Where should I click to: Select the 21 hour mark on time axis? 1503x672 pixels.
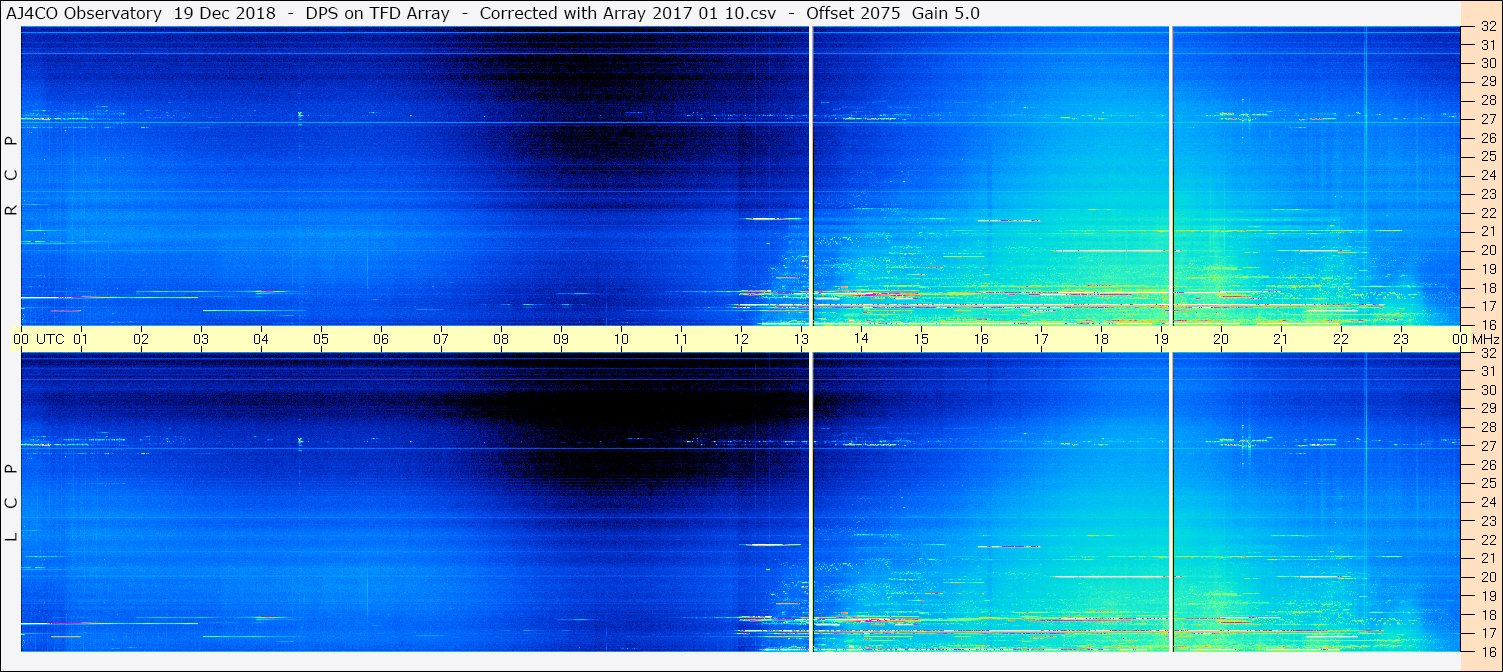[1281, 339]
